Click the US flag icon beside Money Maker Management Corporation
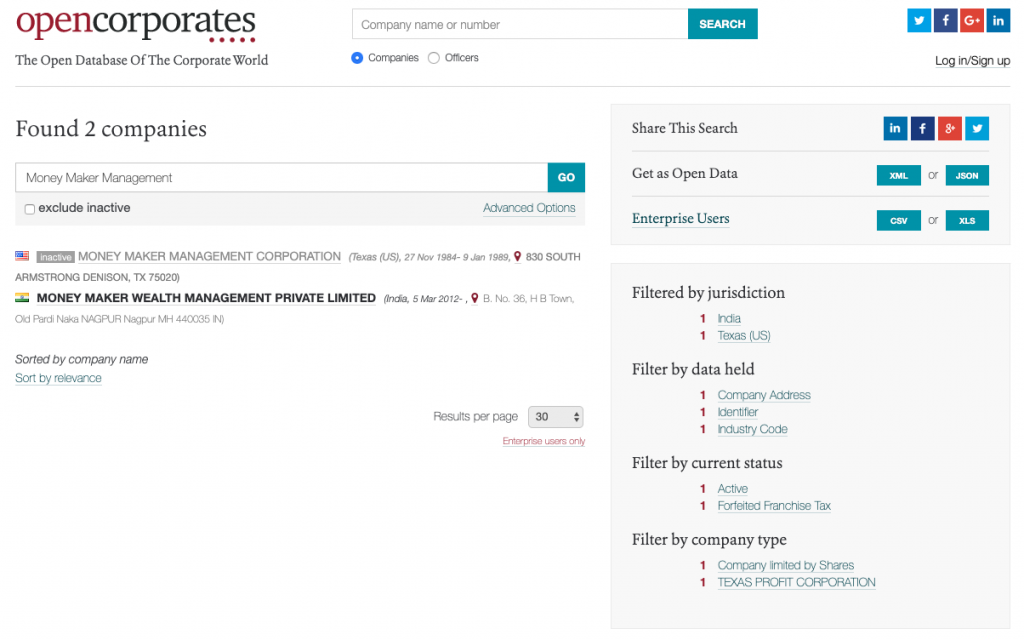This screenshot has height=640, width=1024. point(22,256)
